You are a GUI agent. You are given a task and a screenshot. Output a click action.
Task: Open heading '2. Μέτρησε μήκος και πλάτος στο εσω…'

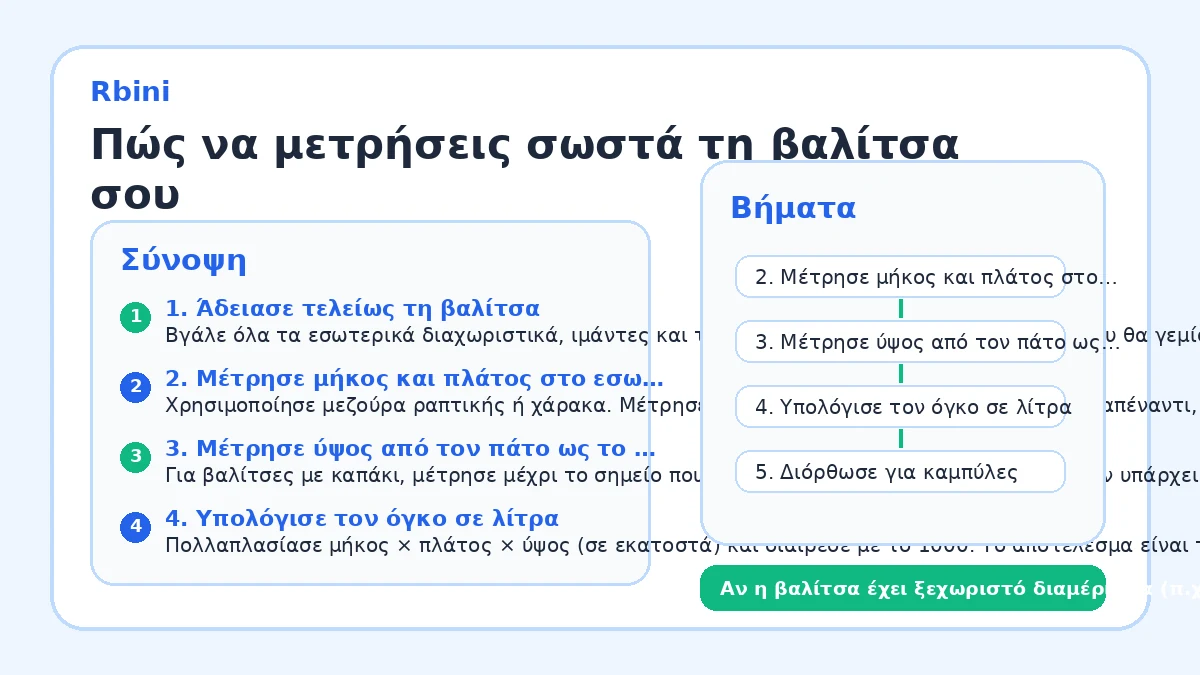coord(414,379)
